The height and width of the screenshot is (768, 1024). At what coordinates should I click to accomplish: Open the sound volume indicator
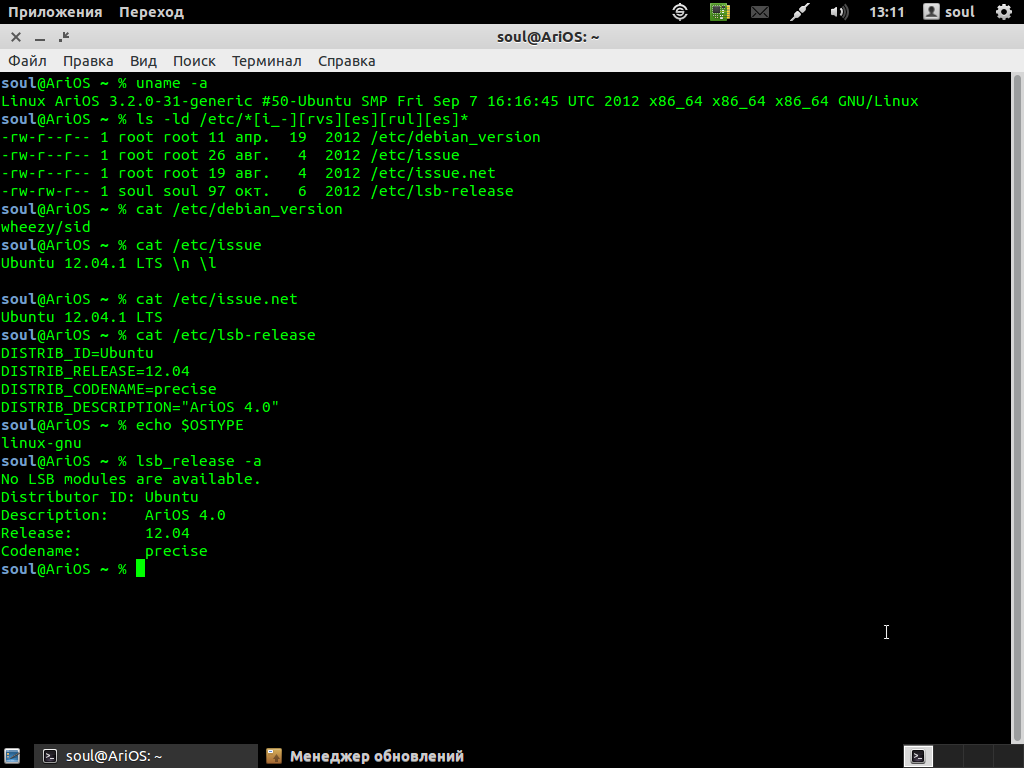pos(839,12)
